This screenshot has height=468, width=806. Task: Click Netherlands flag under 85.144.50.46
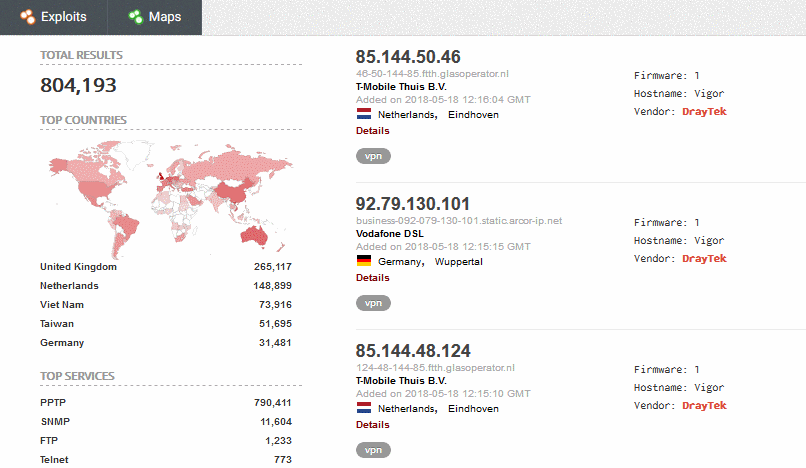364,115
